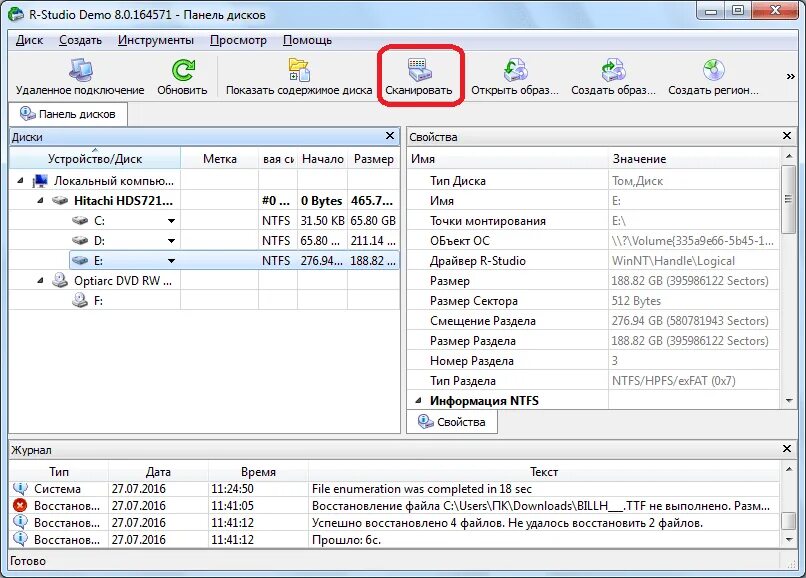This screenshot has width=806, height=578.
Task: Click the Дата column header in Журнал
Action: tap(158, 471)
